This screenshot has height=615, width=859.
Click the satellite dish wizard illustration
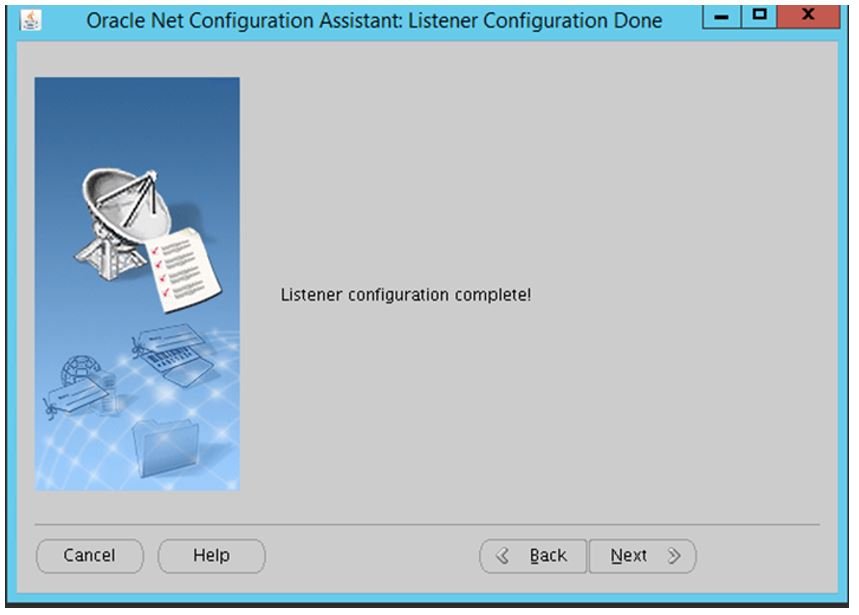click(137, 284)
